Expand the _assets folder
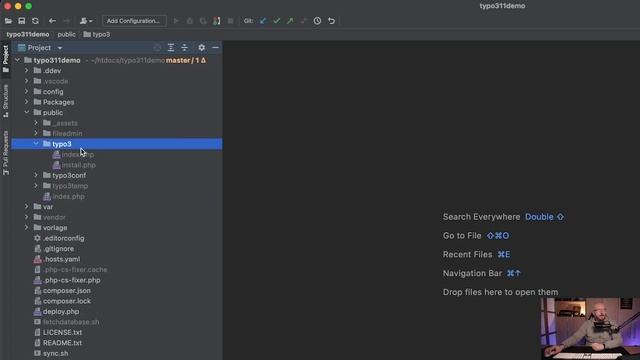Image resolution: width=640 pixels, height=360 pixels. [x=36, y=123]
